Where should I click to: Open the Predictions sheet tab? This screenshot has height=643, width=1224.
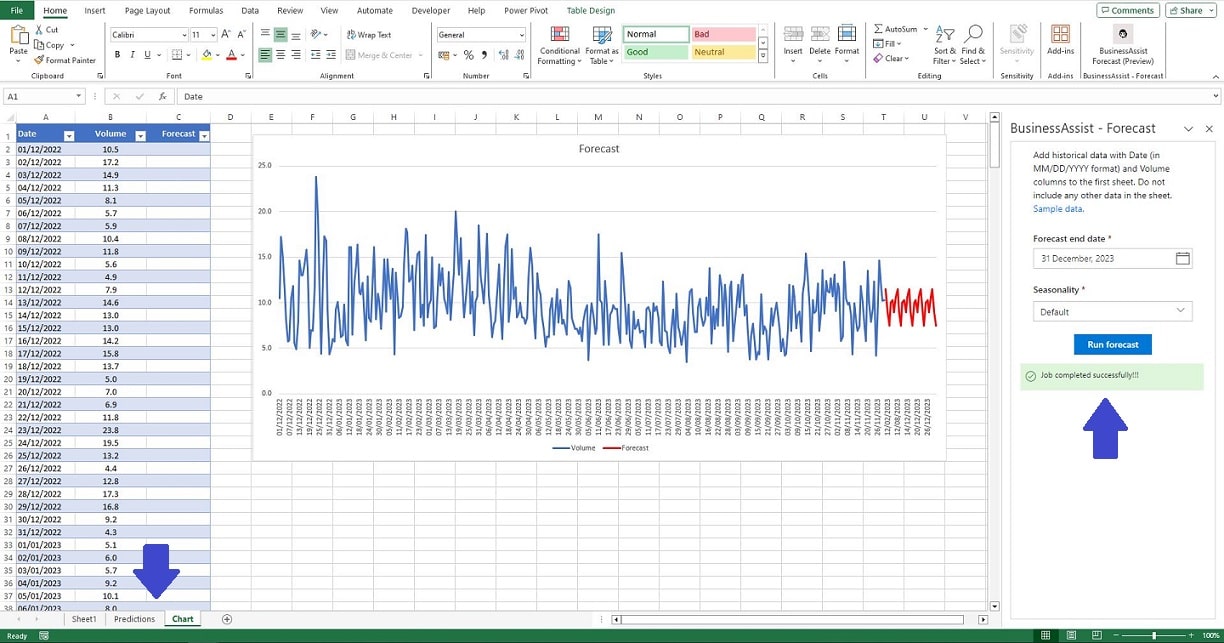133,618
